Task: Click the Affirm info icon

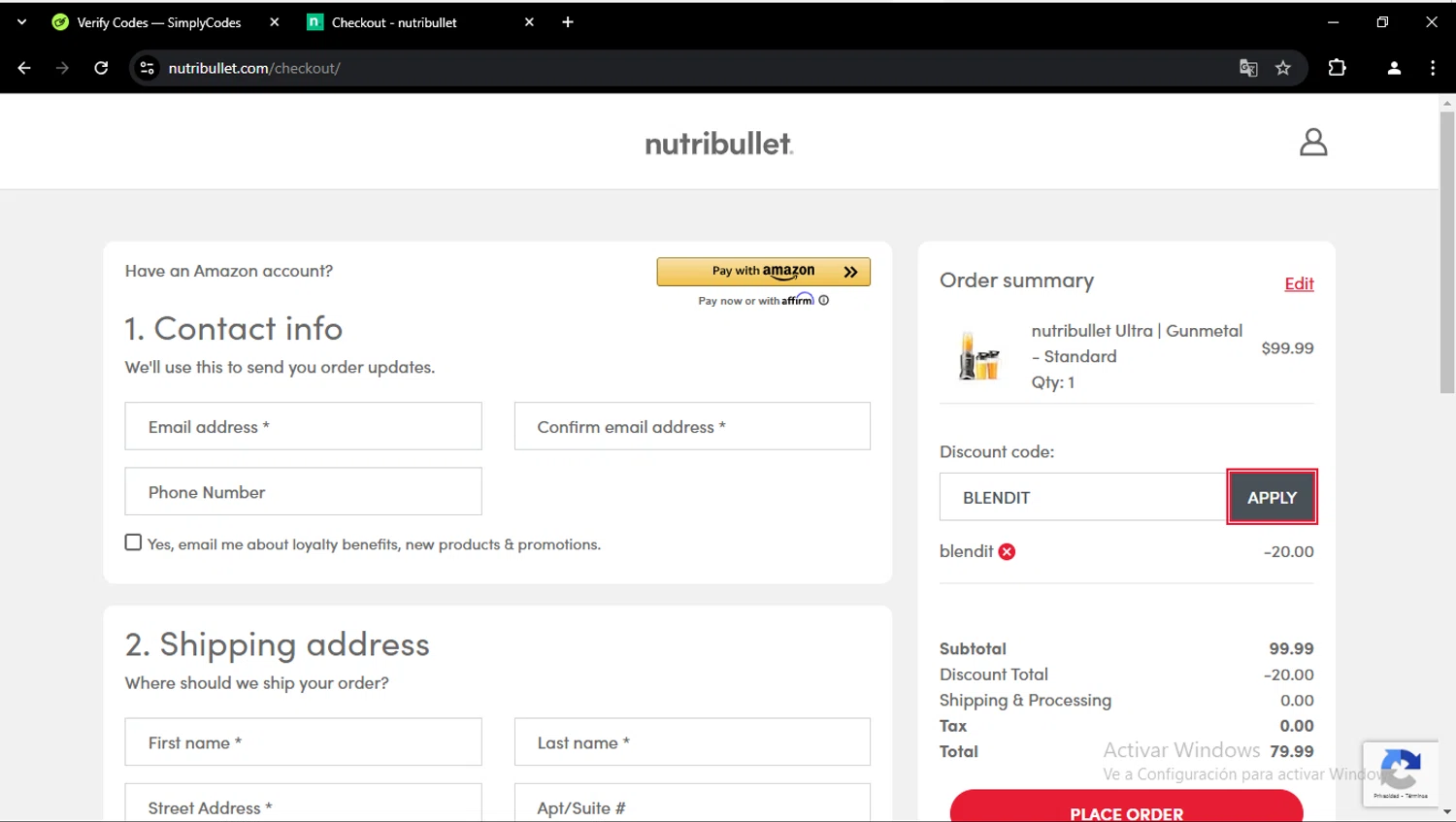Action: coord(824,300)
